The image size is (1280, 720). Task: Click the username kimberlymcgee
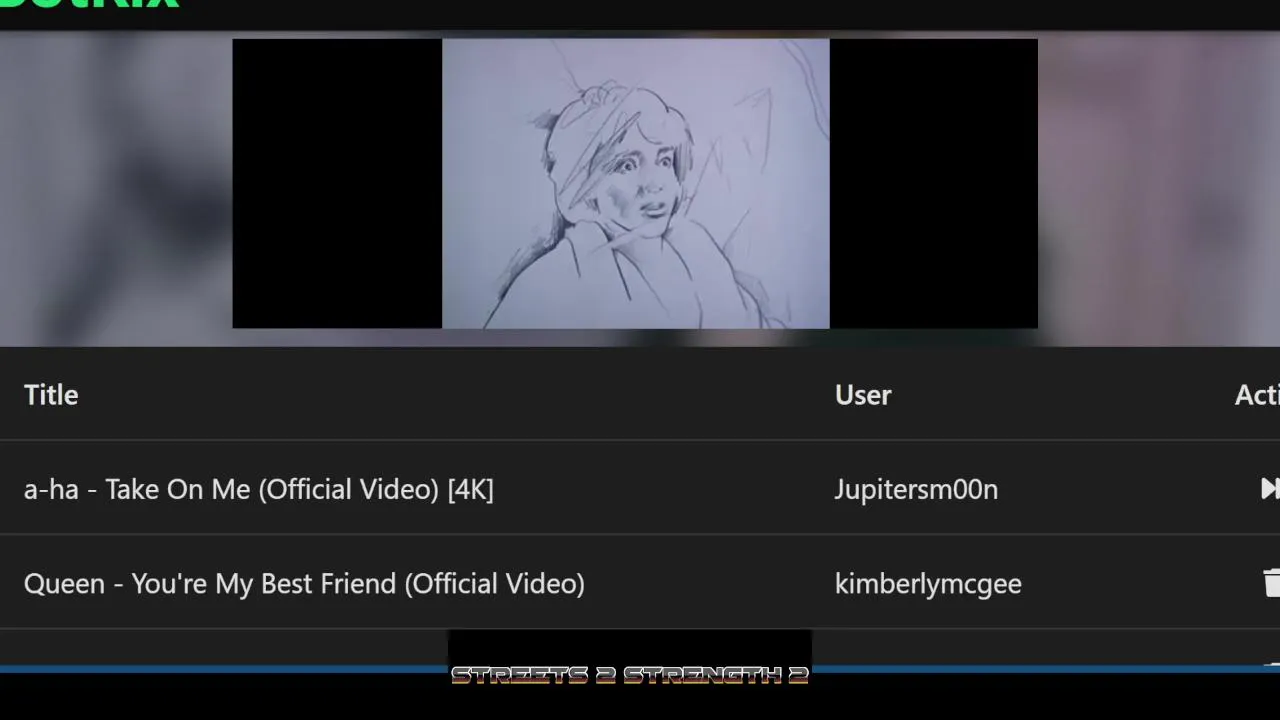coord(928,584)
